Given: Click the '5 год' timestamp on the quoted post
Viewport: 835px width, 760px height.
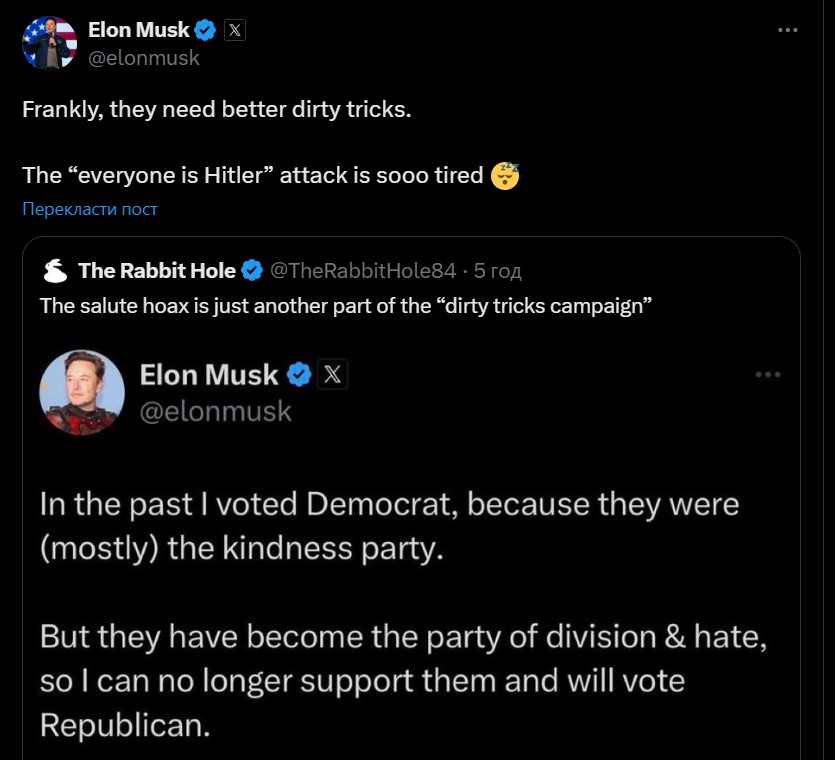Looking at the screenshot, I should 498,270.
